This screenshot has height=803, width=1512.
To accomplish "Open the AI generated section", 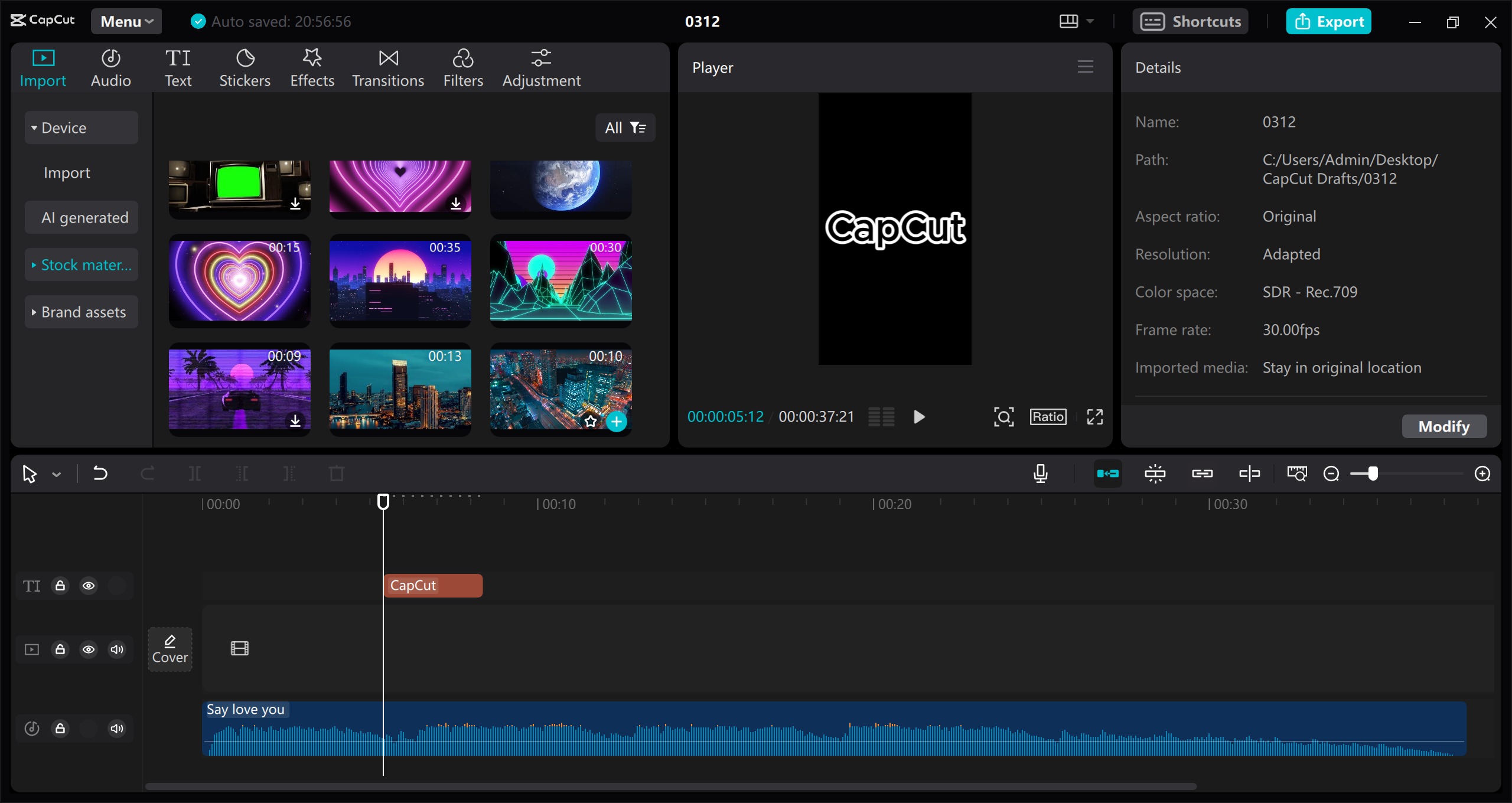I will click(82, 217).
